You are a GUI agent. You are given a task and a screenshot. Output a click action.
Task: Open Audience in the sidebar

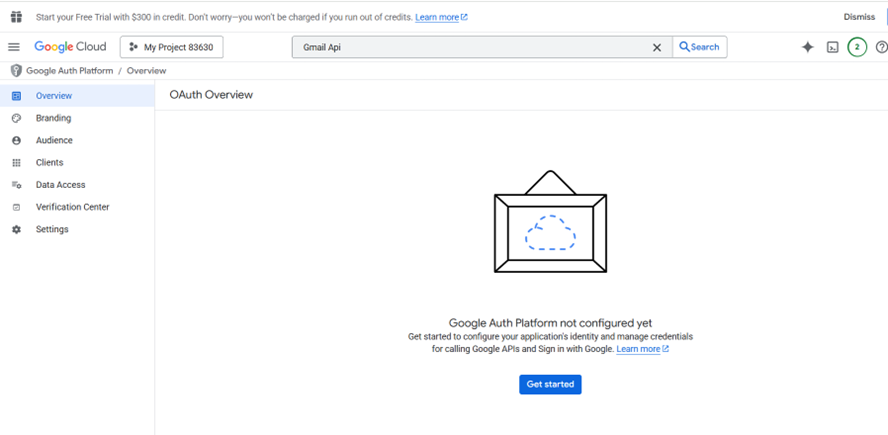click(x=77, y=140)
